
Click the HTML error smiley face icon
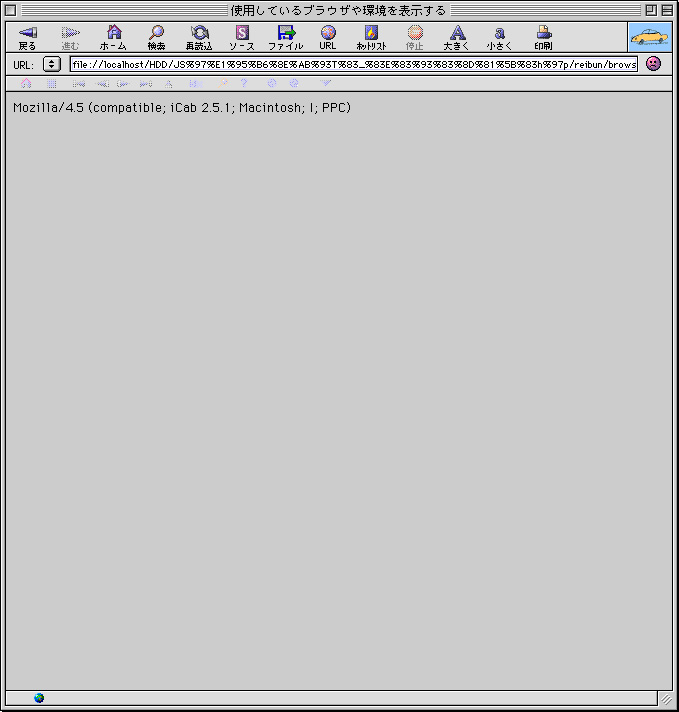(653, 64)
